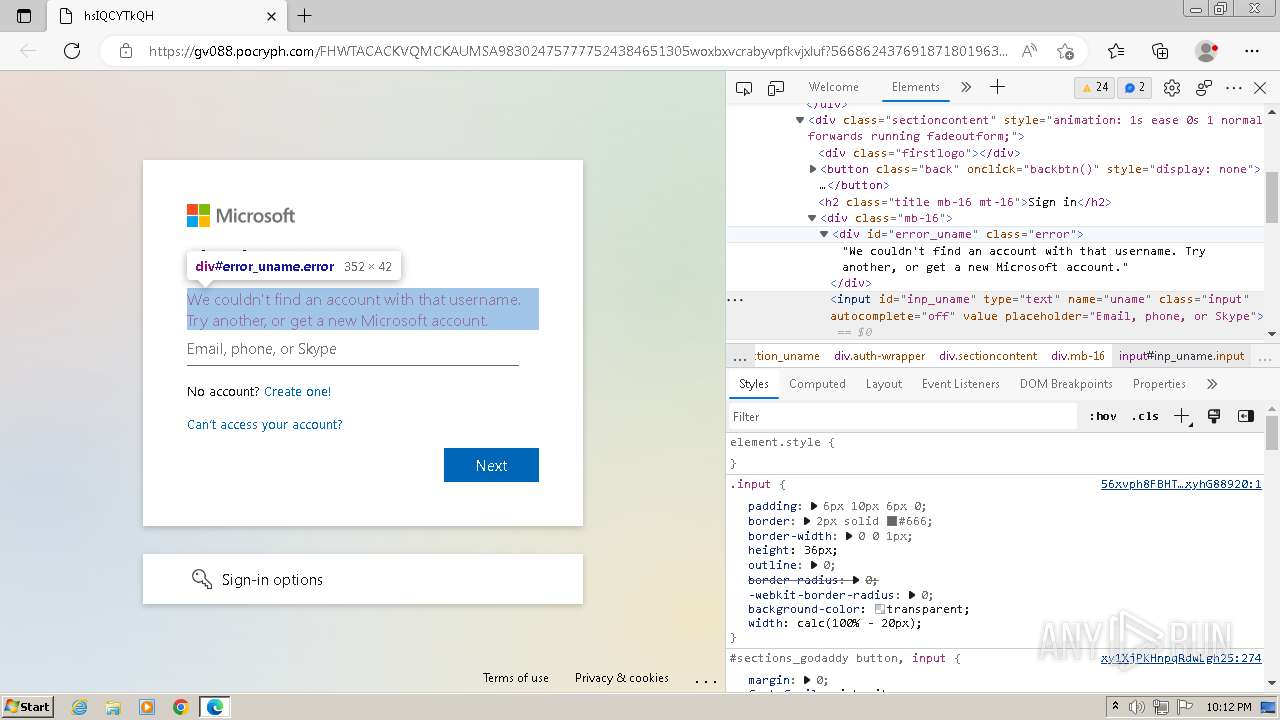Open the 2 messages issues badge
1280x720 pixels.
[x=1135, y=87]
